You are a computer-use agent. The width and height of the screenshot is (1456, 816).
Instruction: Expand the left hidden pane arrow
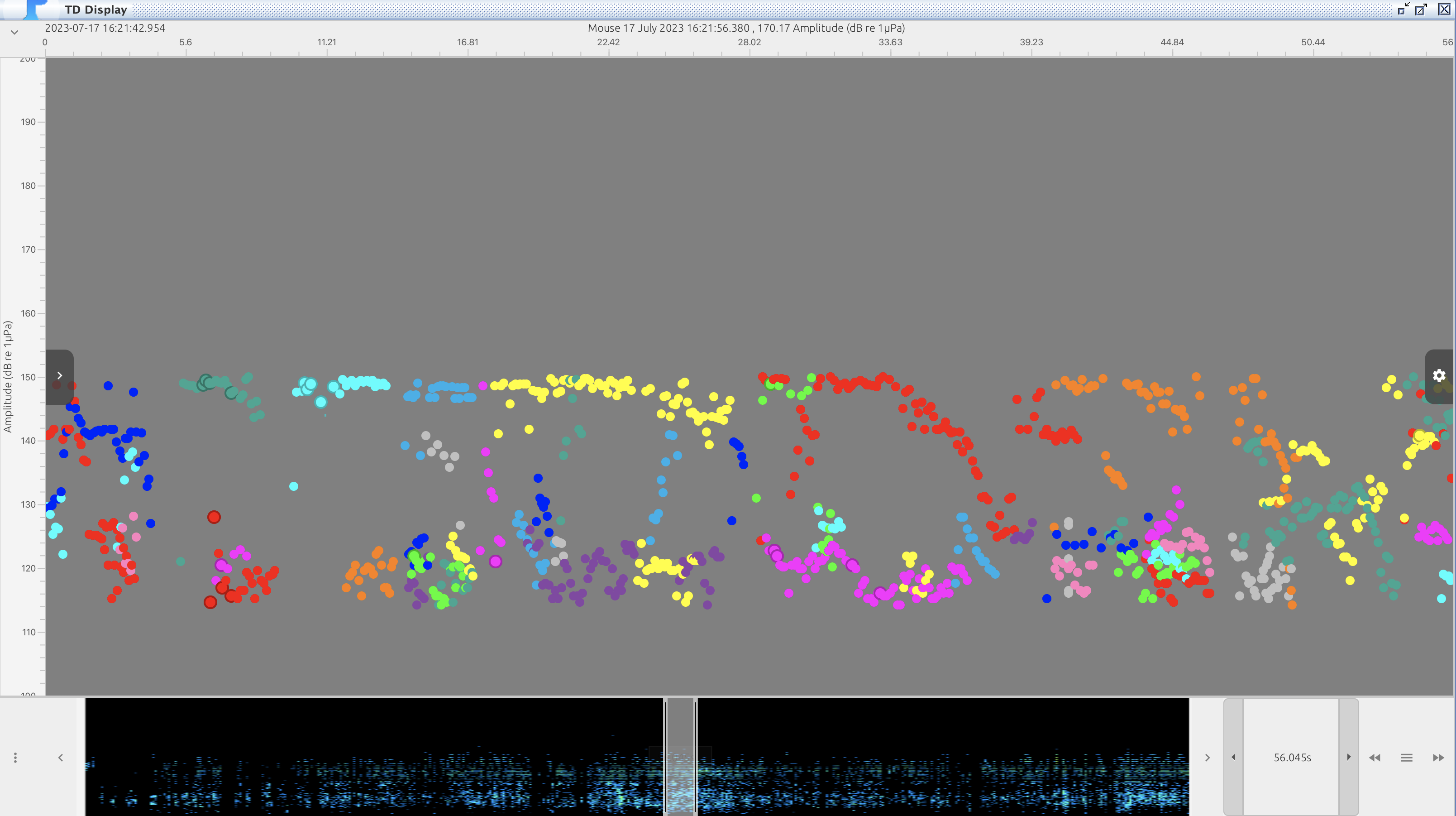coord(59,375)
